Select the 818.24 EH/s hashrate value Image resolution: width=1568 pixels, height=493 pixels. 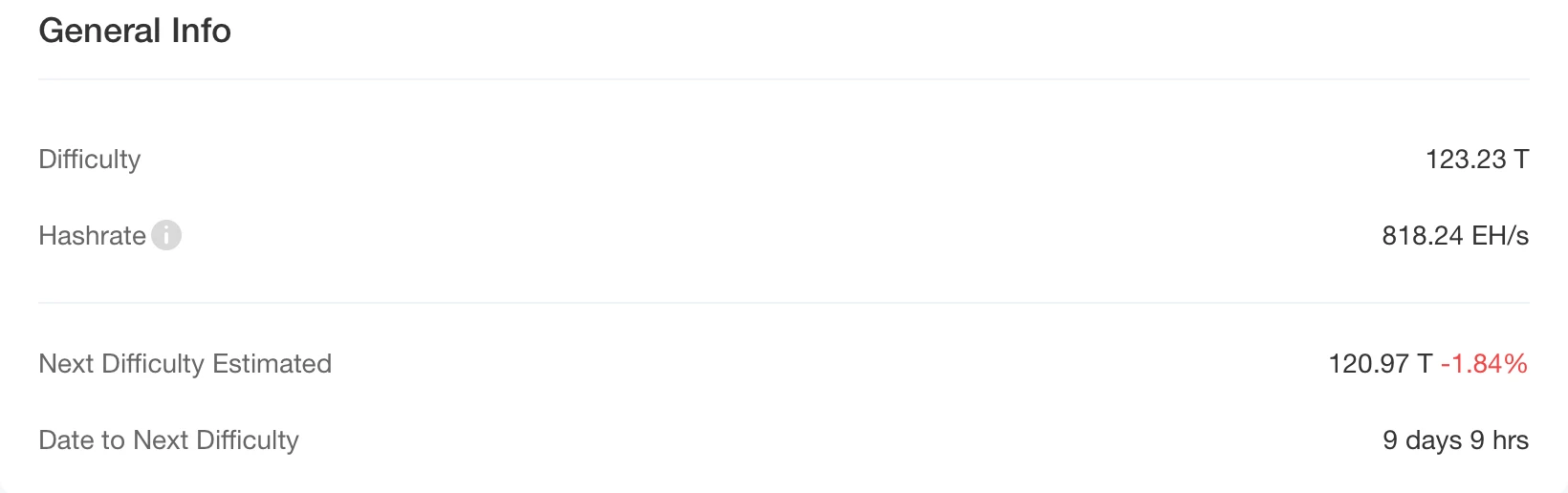click(1455, 235)
